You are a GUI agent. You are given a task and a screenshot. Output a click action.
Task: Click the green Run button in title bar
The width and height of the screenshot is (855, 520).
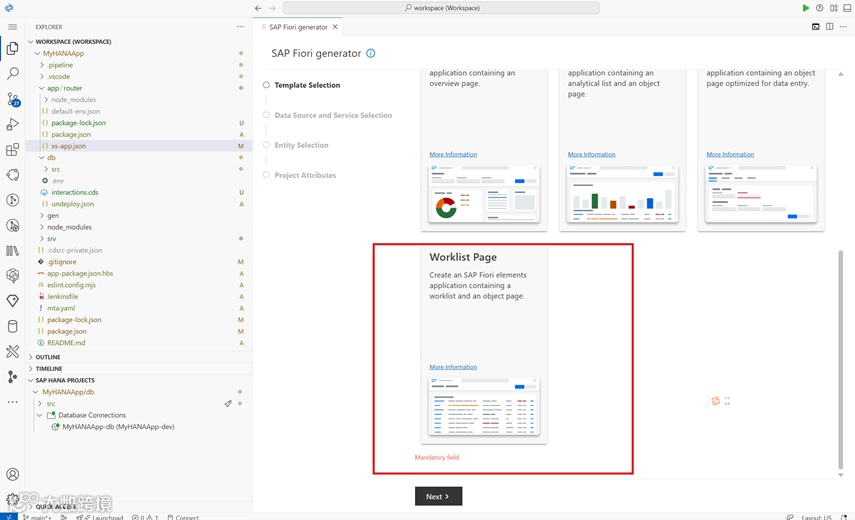click(805, 8)
